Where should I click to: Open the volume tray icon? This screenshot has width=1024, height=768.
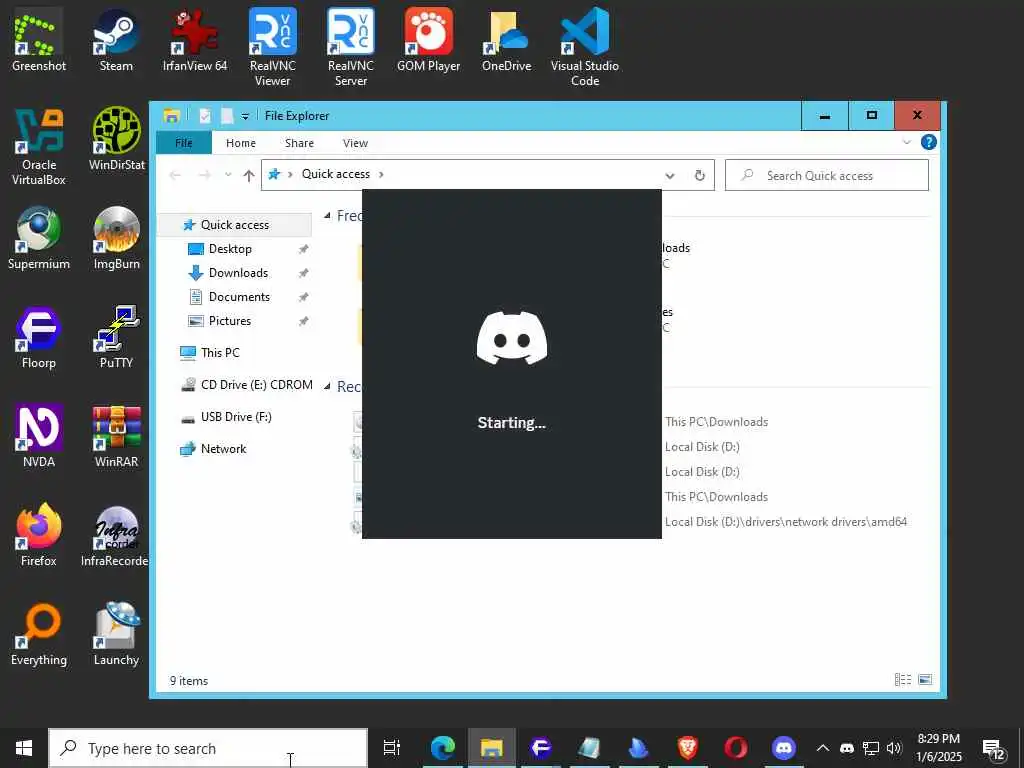click(894, 748)
